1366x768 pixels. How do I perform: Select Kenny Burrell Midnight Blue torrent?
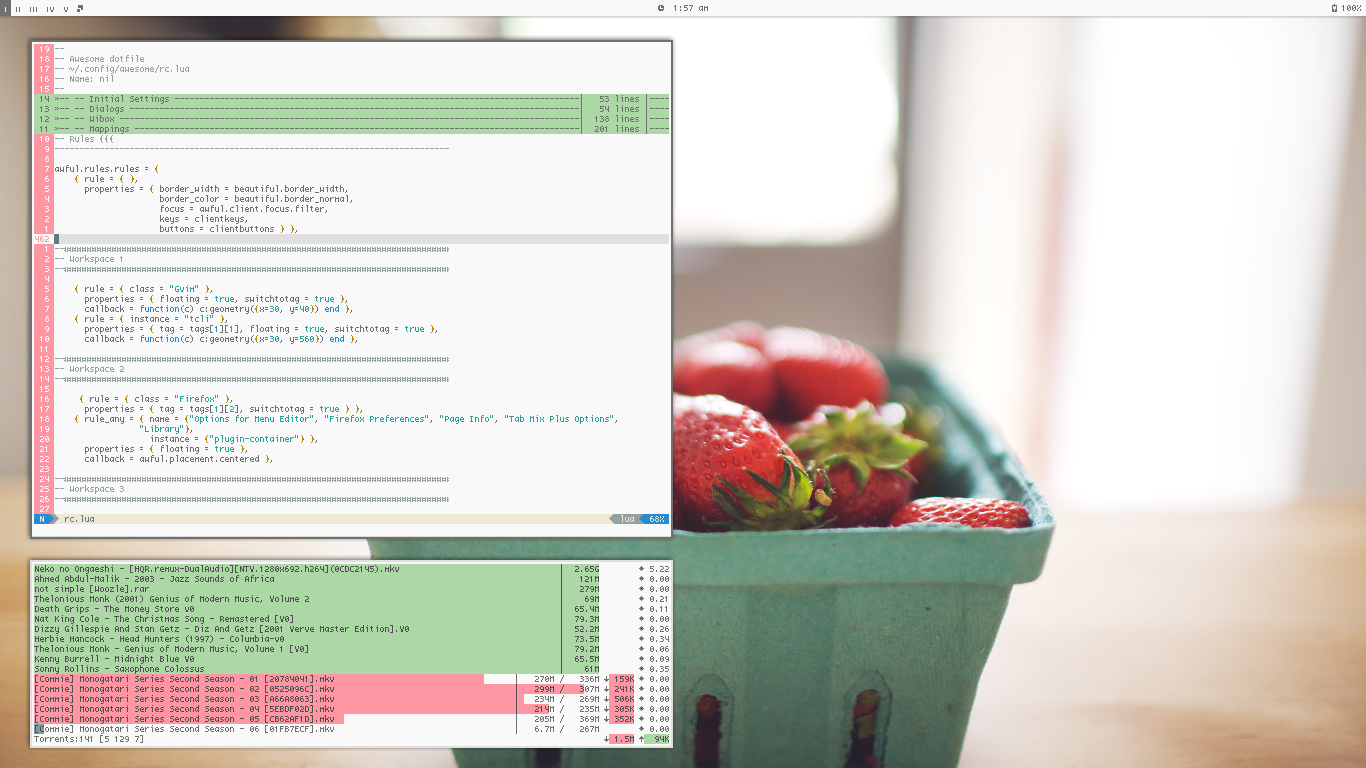(352, 659)
